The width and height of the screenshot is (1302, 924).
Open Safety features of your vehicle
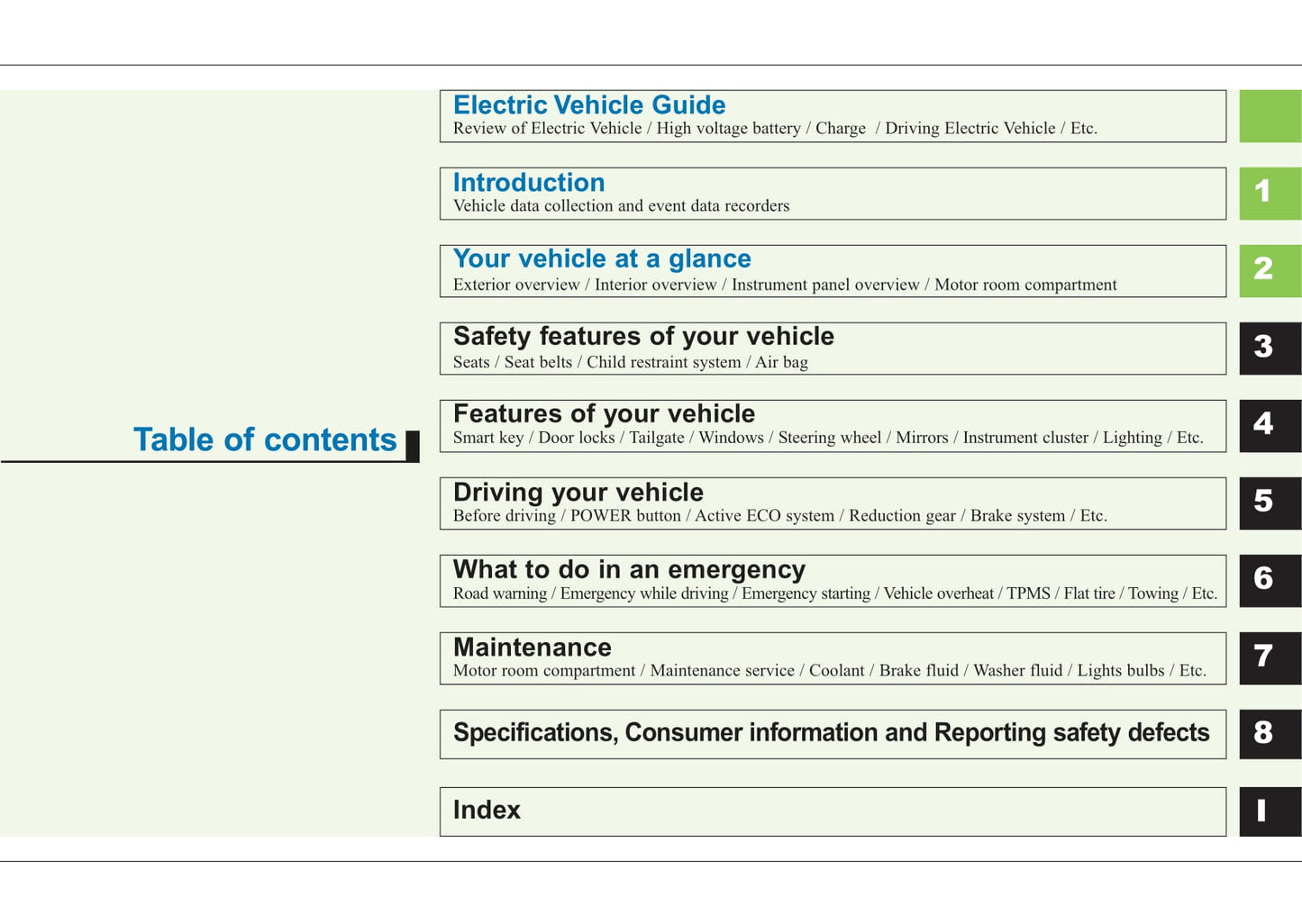click(643, 337)
